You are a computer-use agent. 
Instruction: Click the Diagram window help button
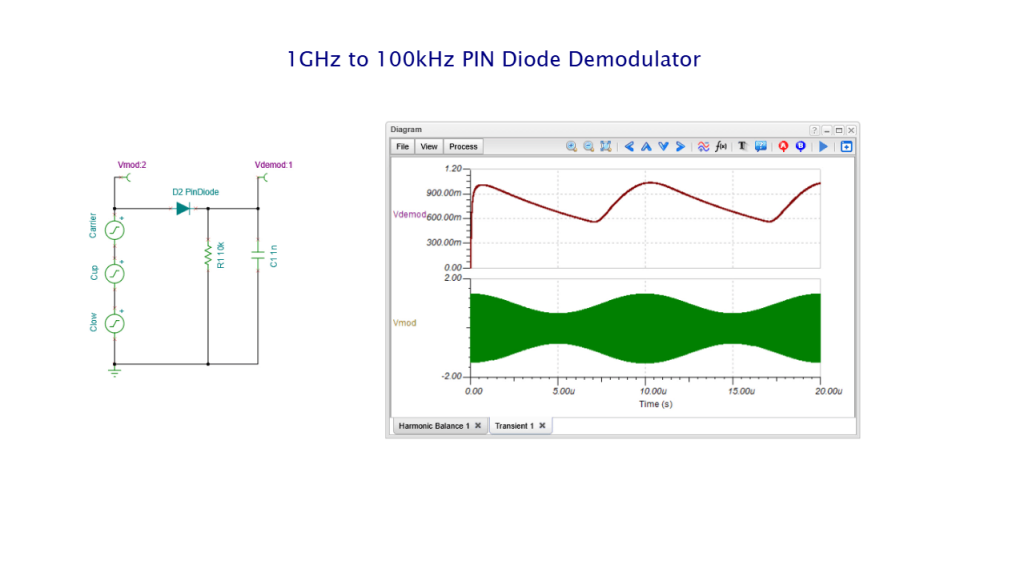pos(814,130)
